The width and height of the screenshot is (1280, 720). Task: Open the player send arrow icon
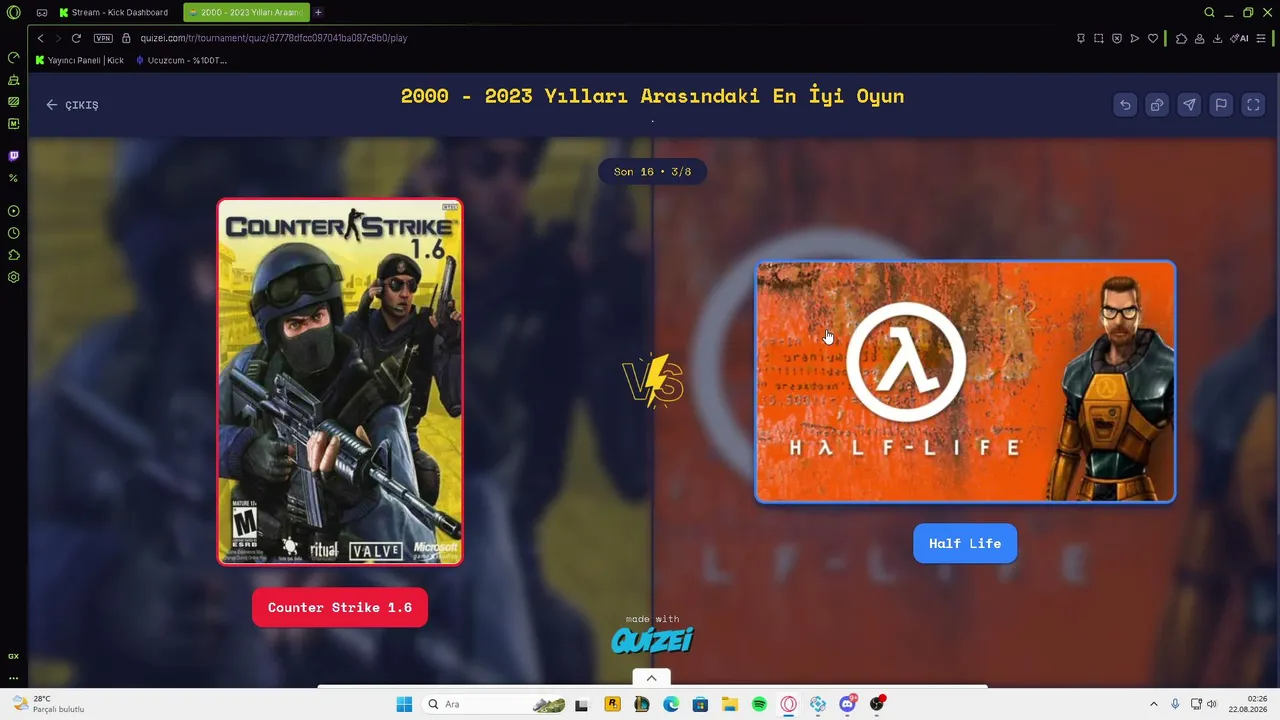[1135, 38]
